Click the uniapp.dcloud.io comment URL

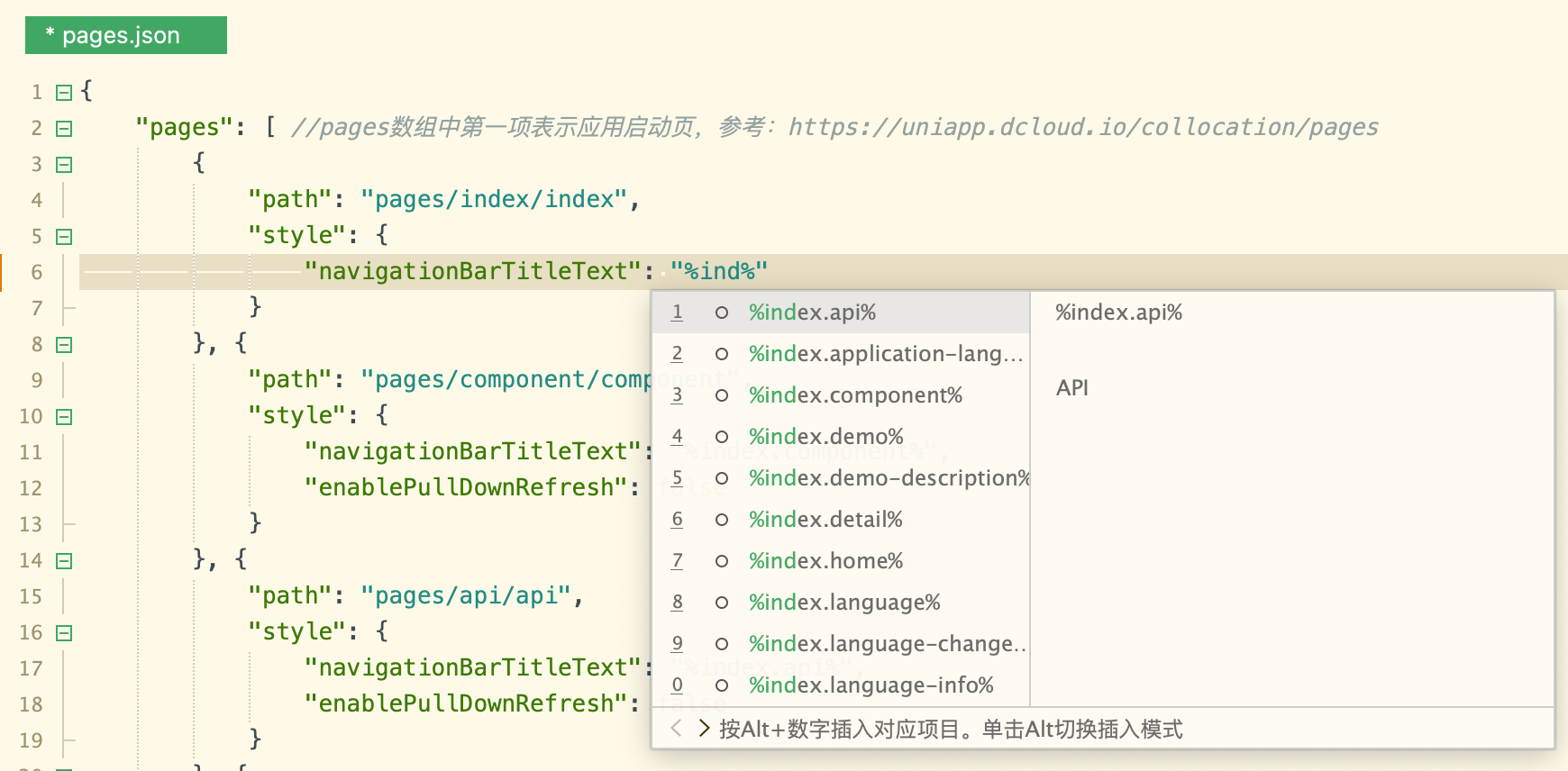tap(1083, 127)
